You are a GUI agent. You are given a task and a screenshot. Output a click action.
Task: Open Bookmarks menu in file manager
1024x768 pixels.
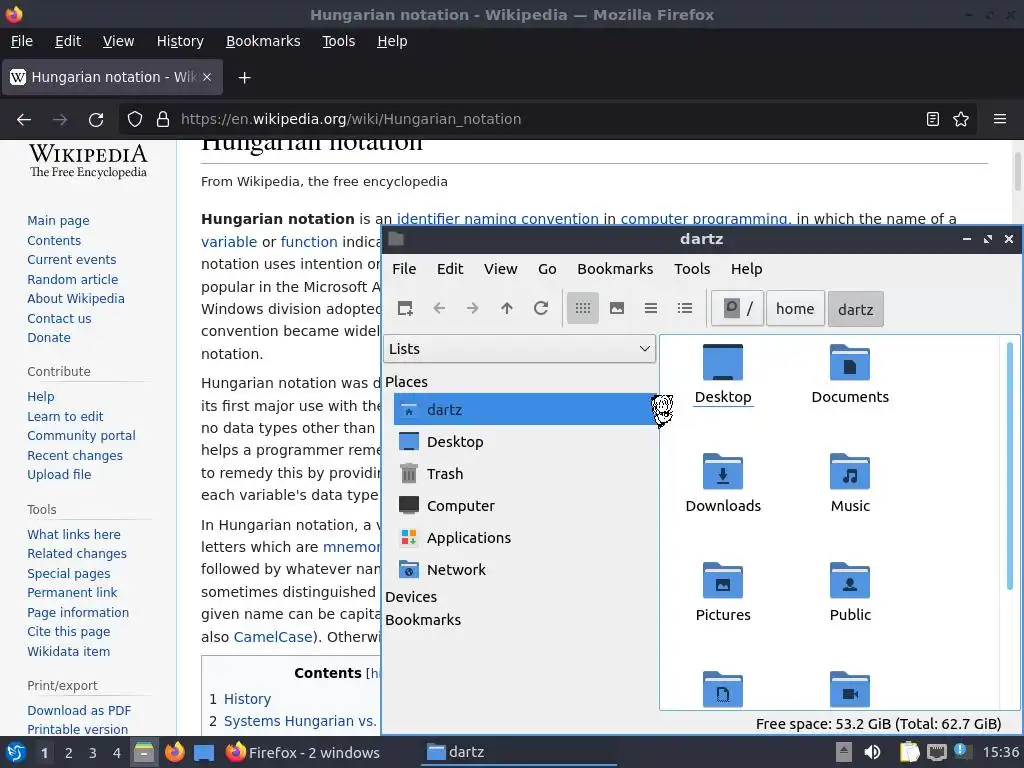click(615, 269)
